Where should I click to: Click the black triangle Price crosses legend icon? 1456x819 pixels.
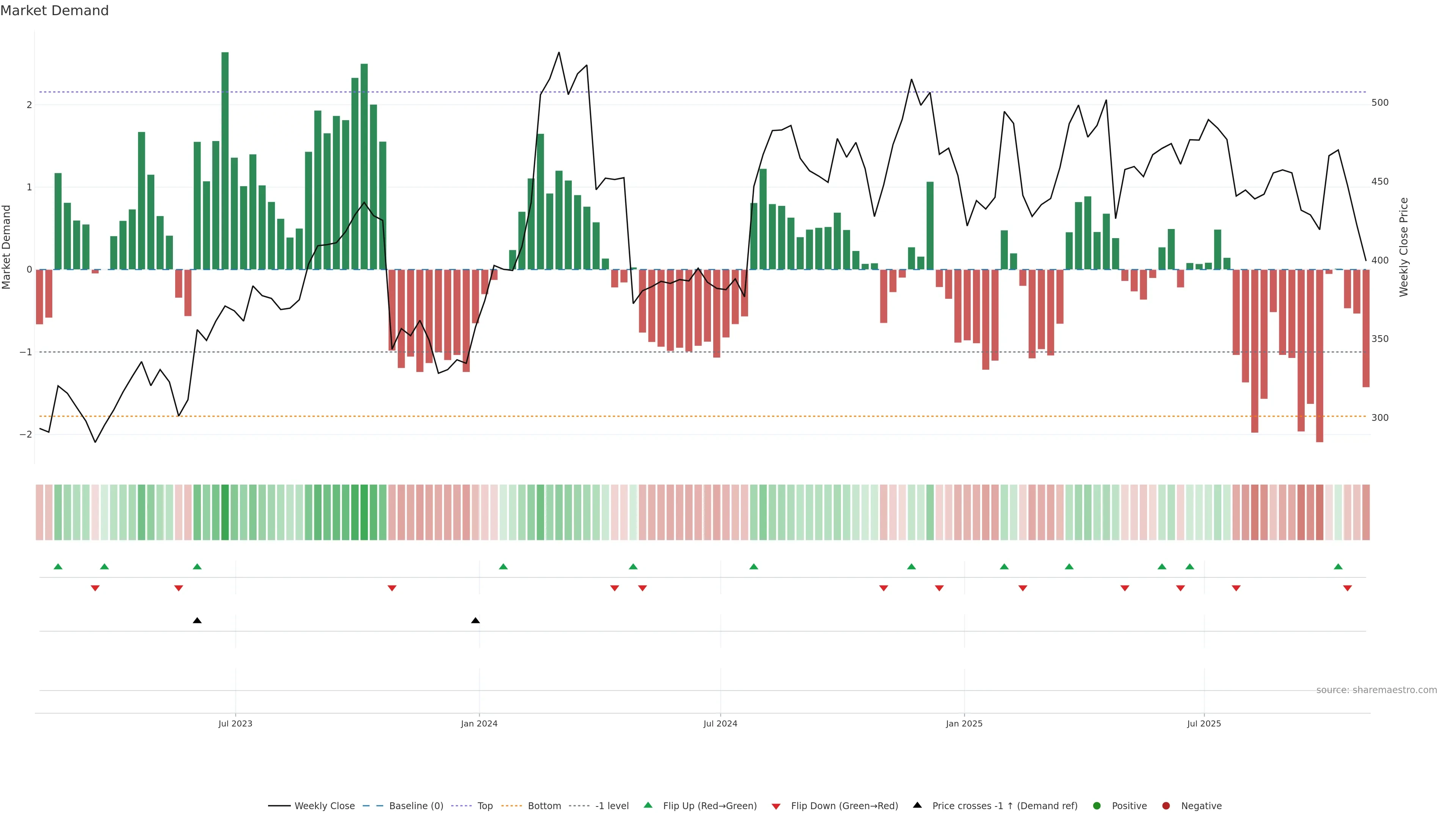pyautogui.click(x=917, y=805)
